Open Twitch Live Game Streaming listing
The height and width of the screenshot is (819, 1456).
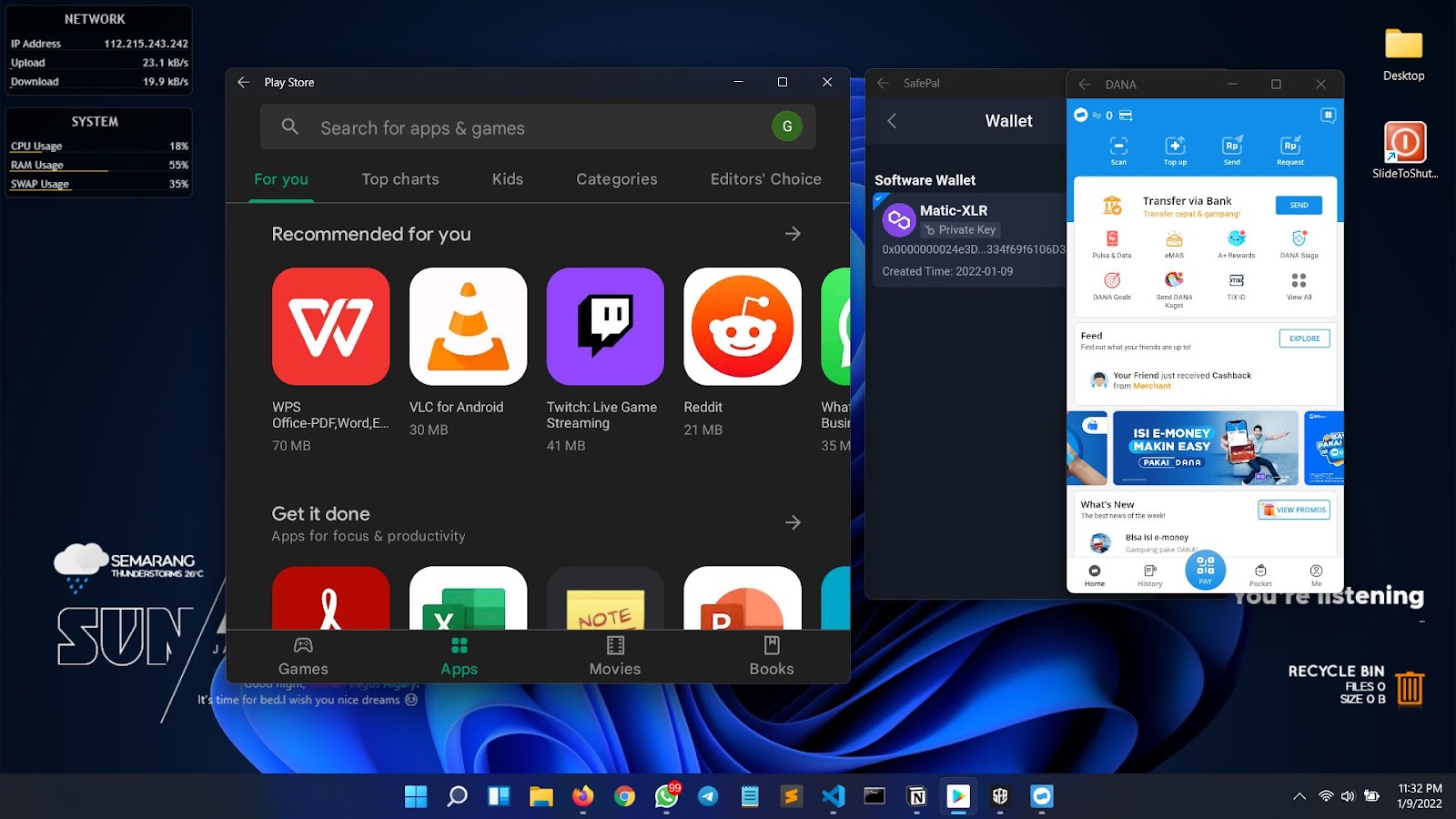pos(605,326)
